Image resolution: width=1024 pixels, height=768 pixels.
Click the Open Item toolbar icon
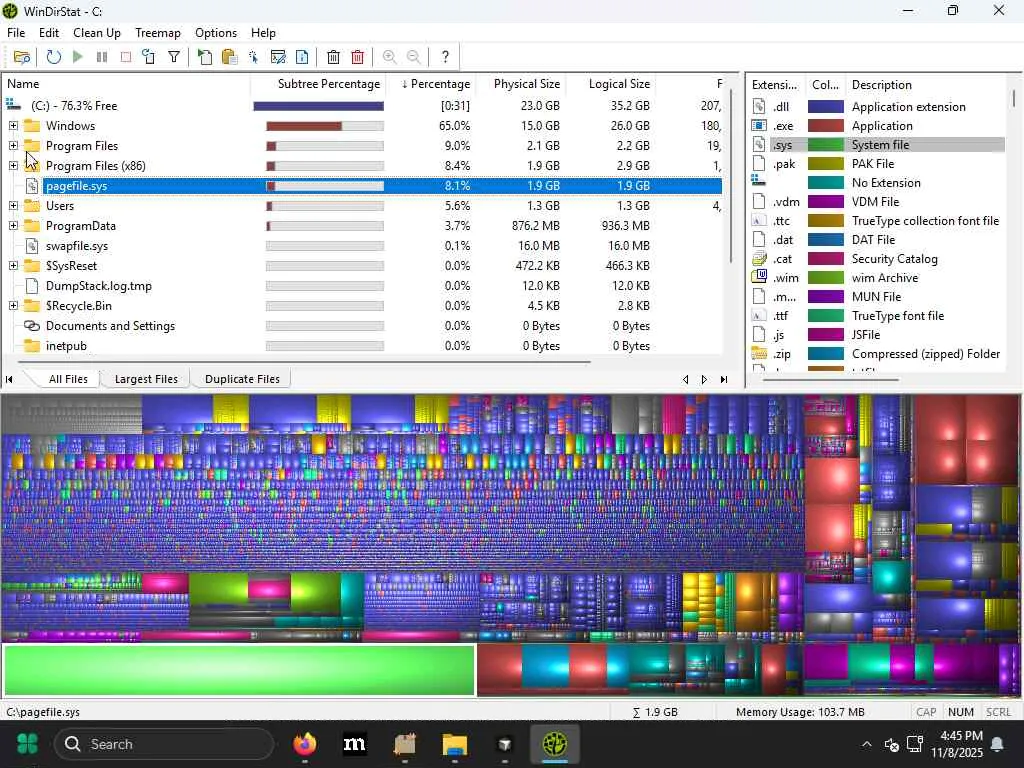click(x=204, y=57)
